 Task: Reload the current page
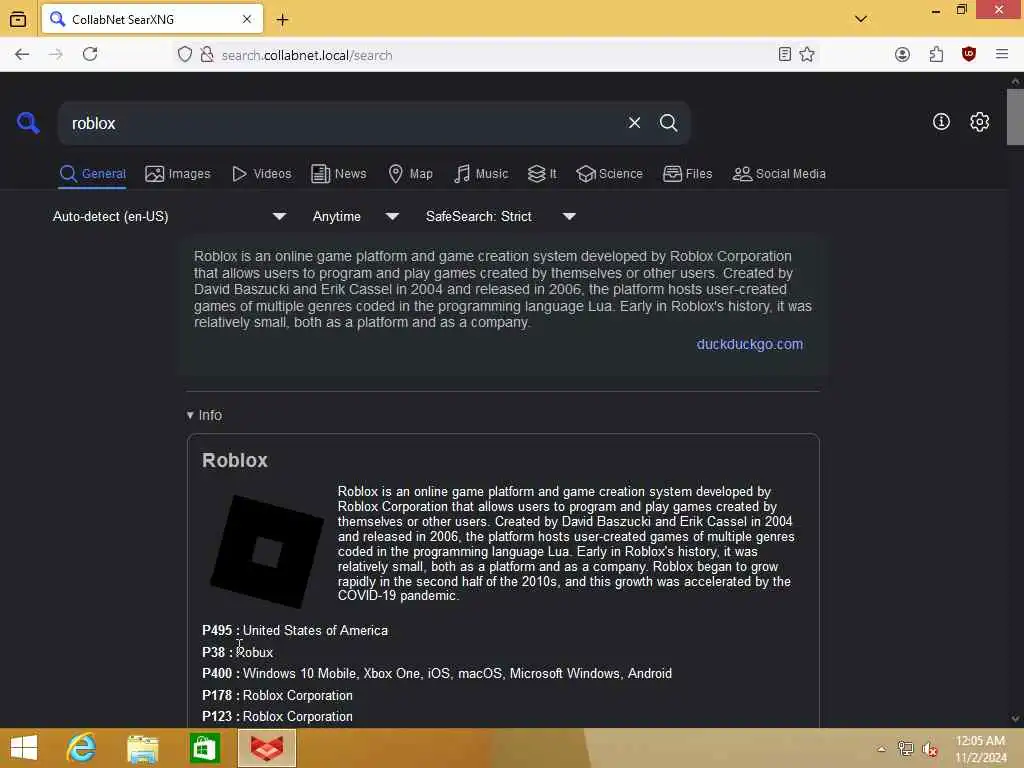tap(90, 55)
